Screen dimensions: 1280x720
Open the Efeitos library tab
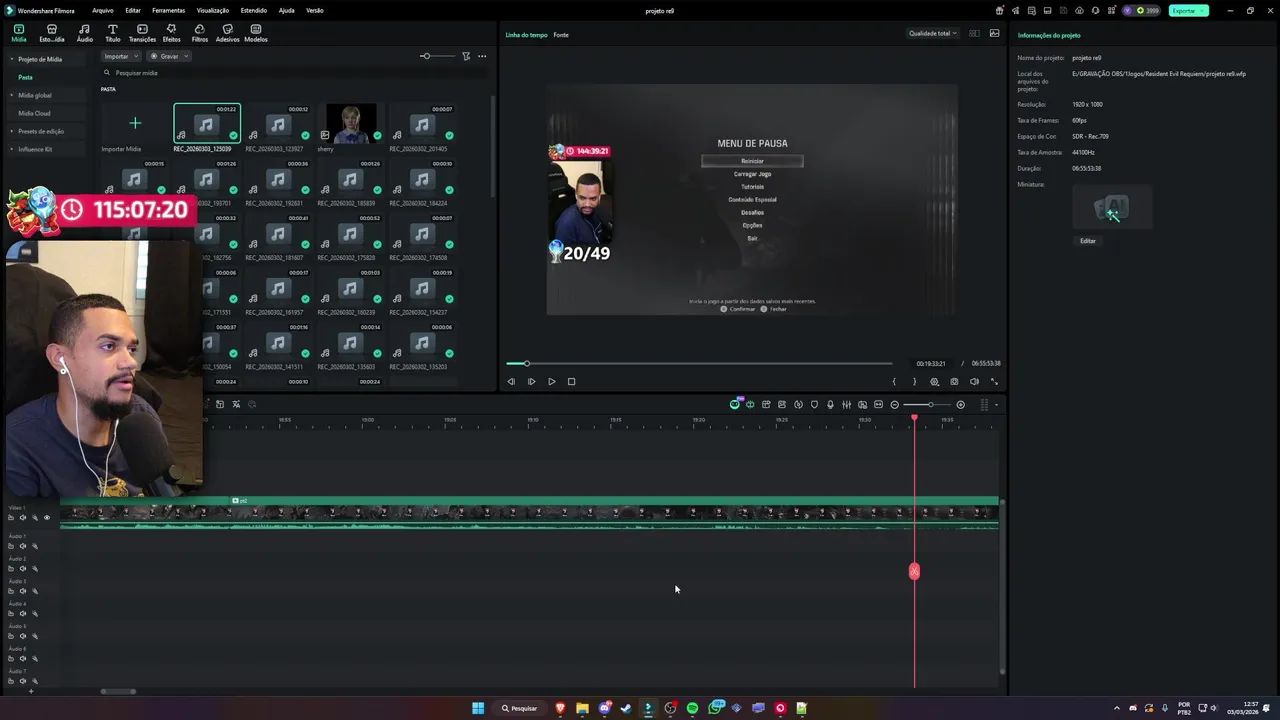[171, 33]
